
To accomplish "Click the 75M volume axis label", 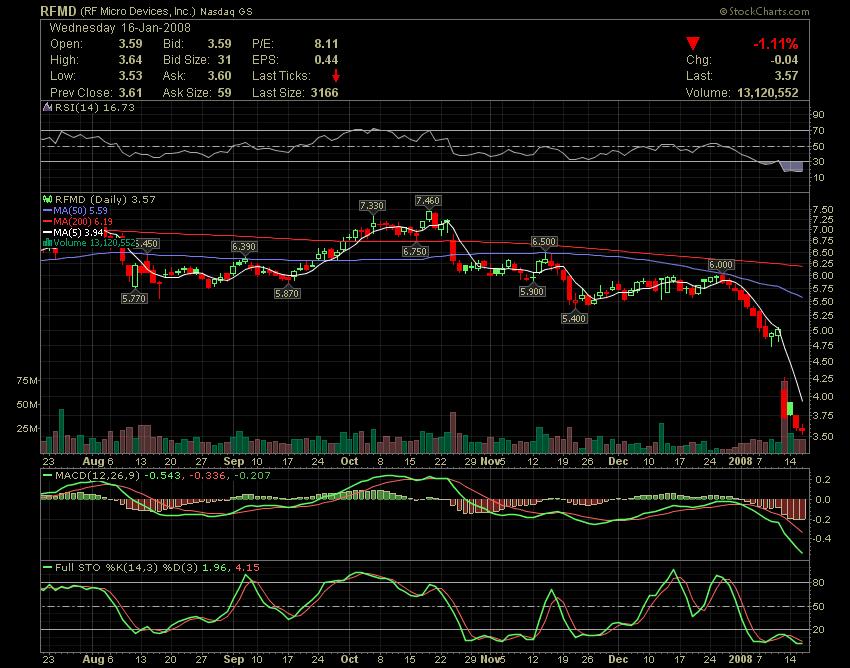I will pos(27,381).
